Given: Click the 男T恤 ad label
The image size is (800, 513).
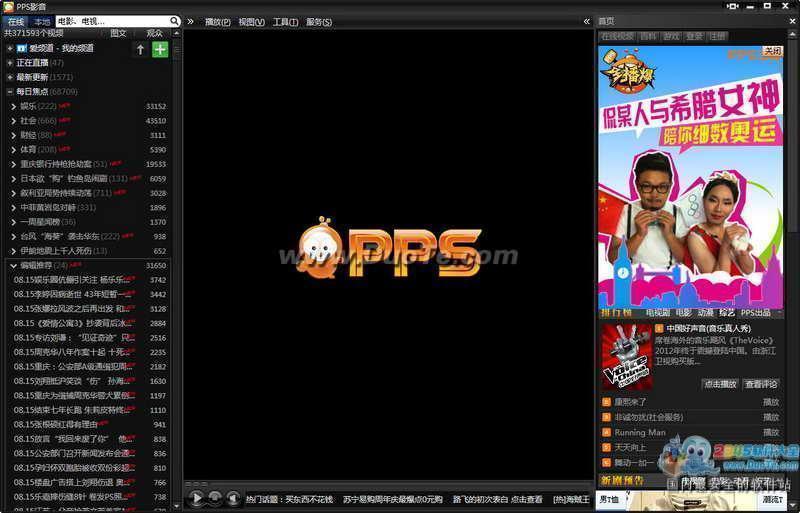Looking at the screenshot, I should [610, 499].
